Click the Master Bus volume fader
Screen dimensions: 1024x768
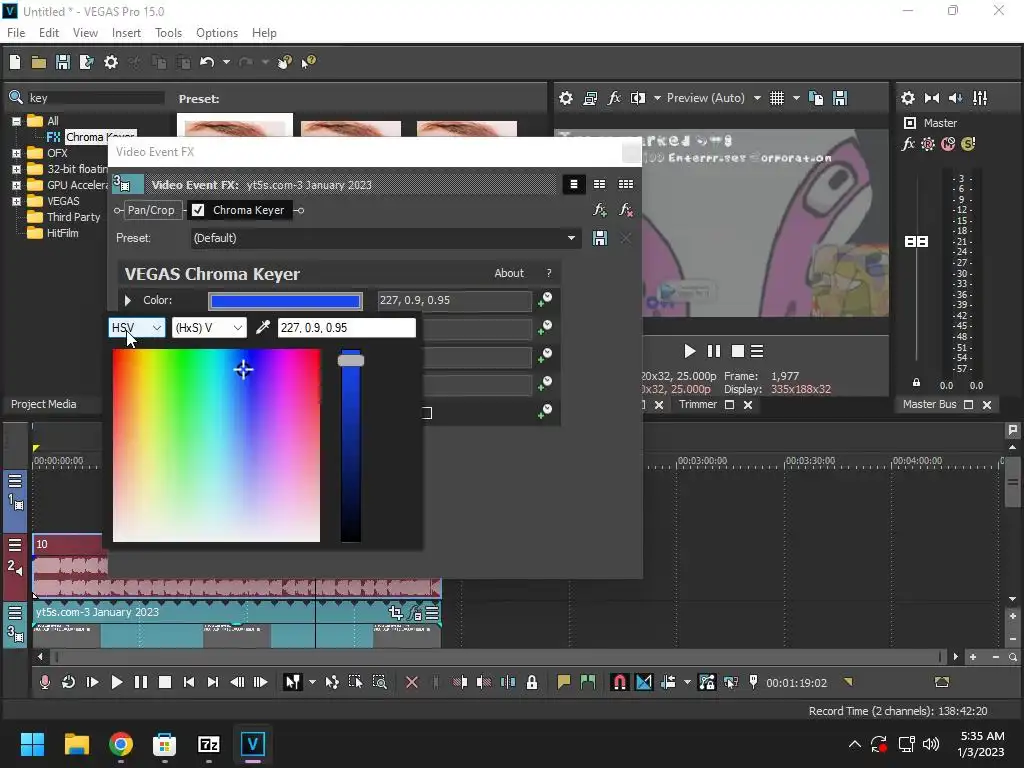pos(916,242)
